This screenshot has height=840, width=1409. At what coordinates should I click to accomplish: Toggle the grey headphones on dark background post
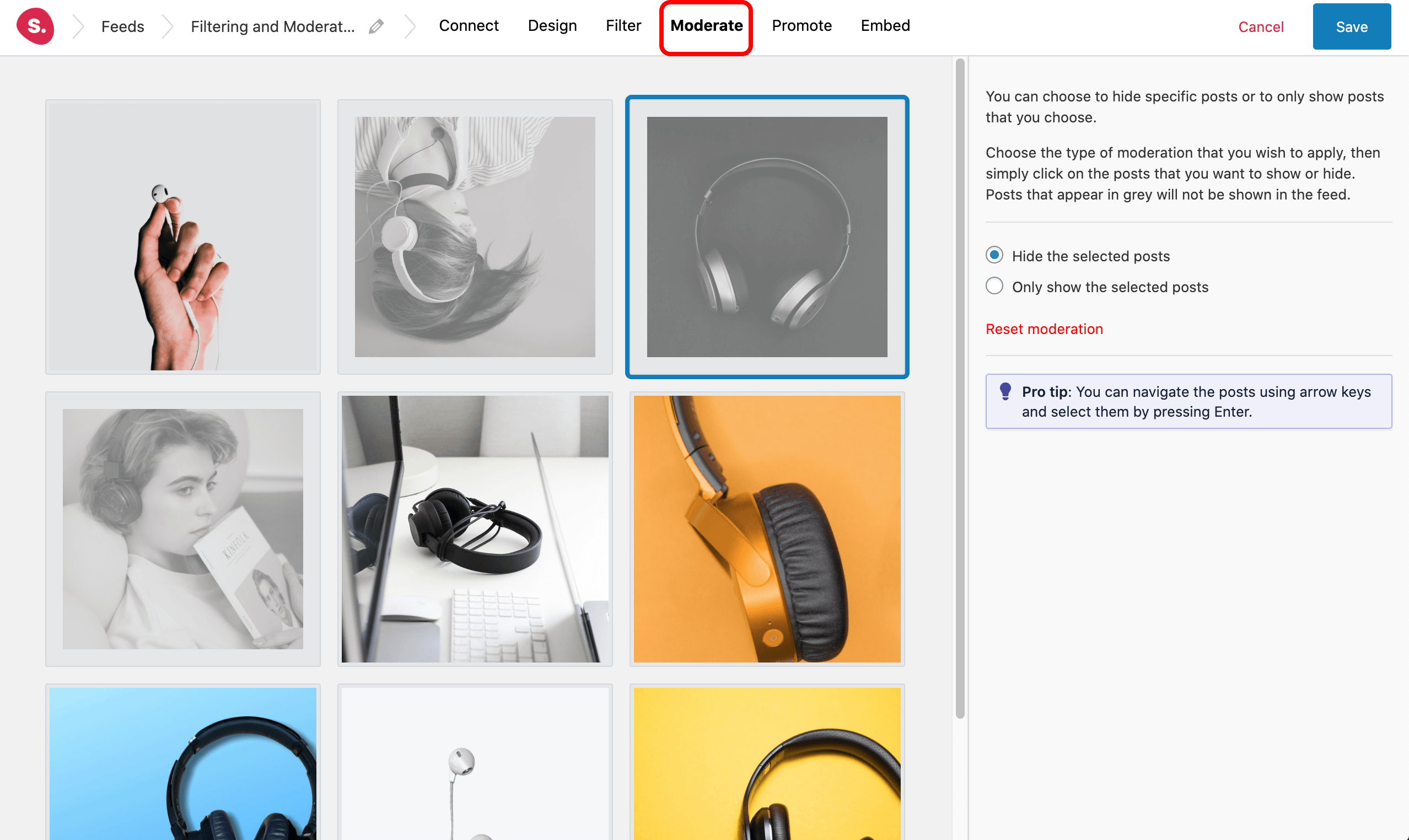pos(767,236)
